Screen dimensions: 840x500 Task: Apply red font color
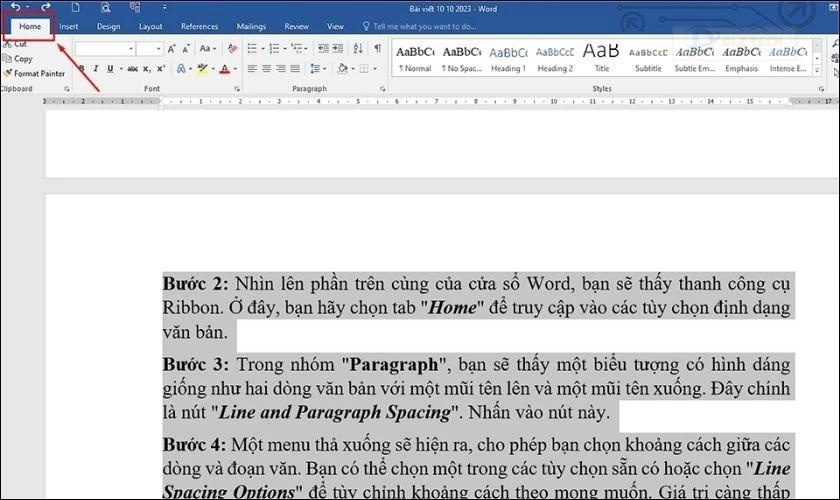pyautogui.click(x=224, y=69)
